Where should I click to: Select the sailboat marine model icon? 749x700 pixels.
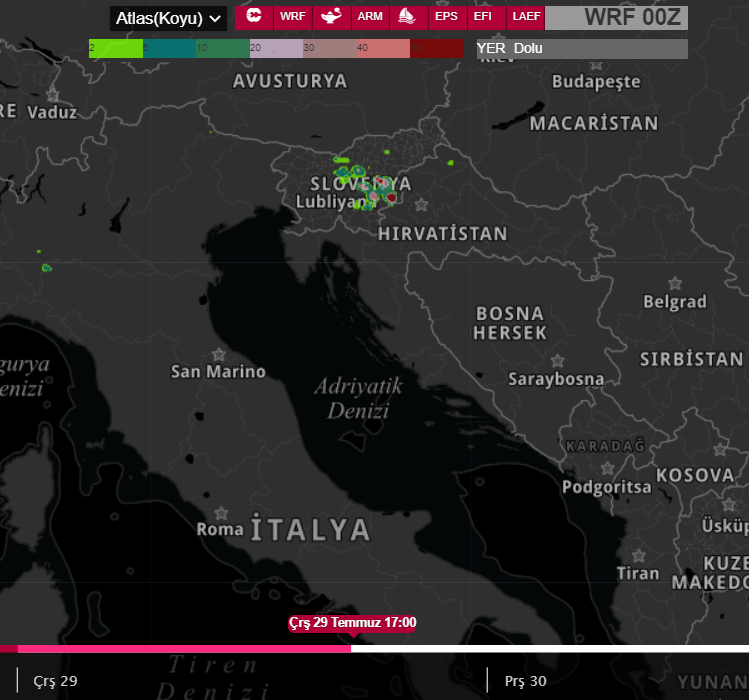pyautogui.click(x=409, y=18)
